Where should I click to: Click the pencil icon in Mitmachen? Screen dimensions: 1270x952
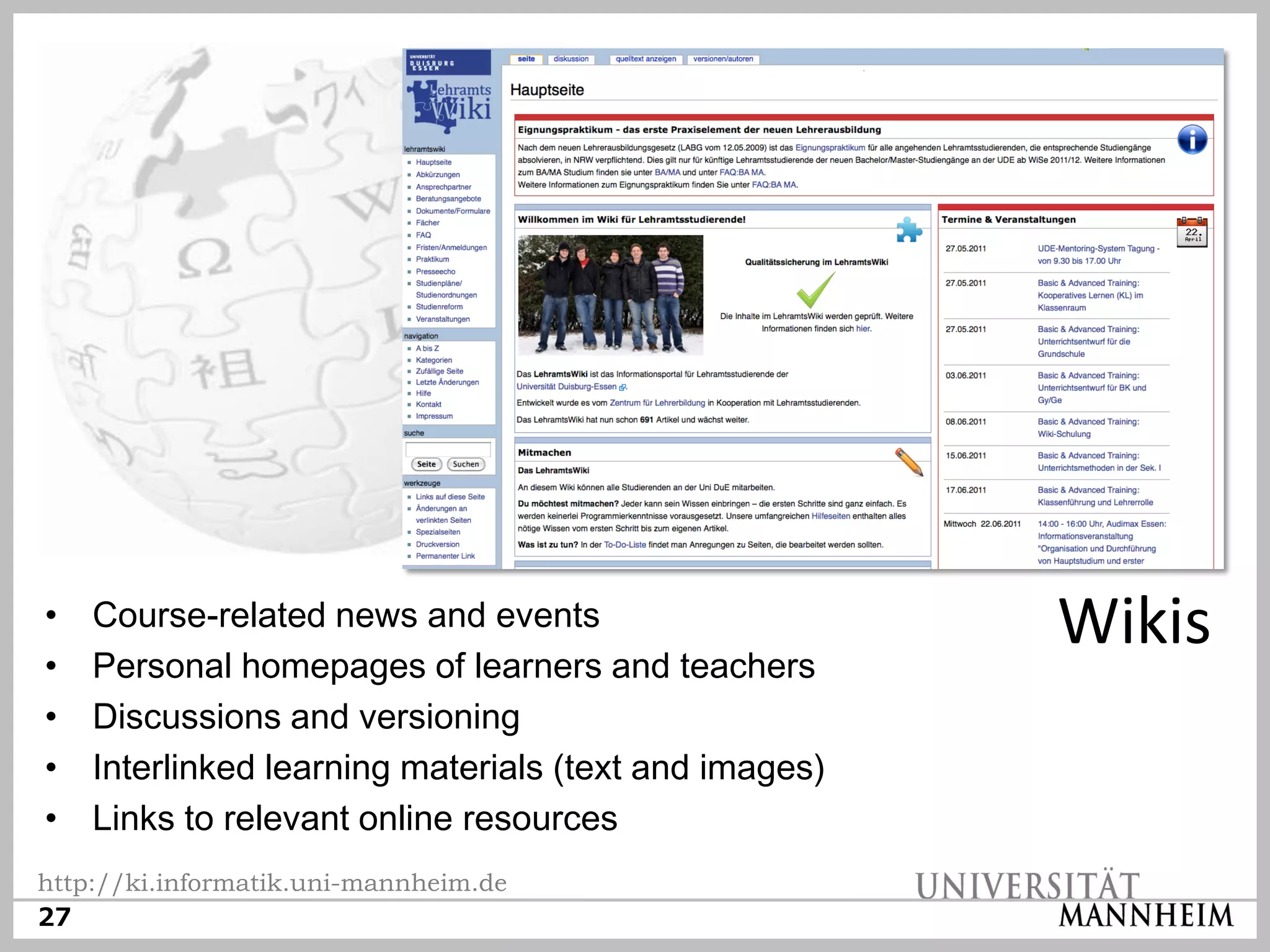click(909, 462)
